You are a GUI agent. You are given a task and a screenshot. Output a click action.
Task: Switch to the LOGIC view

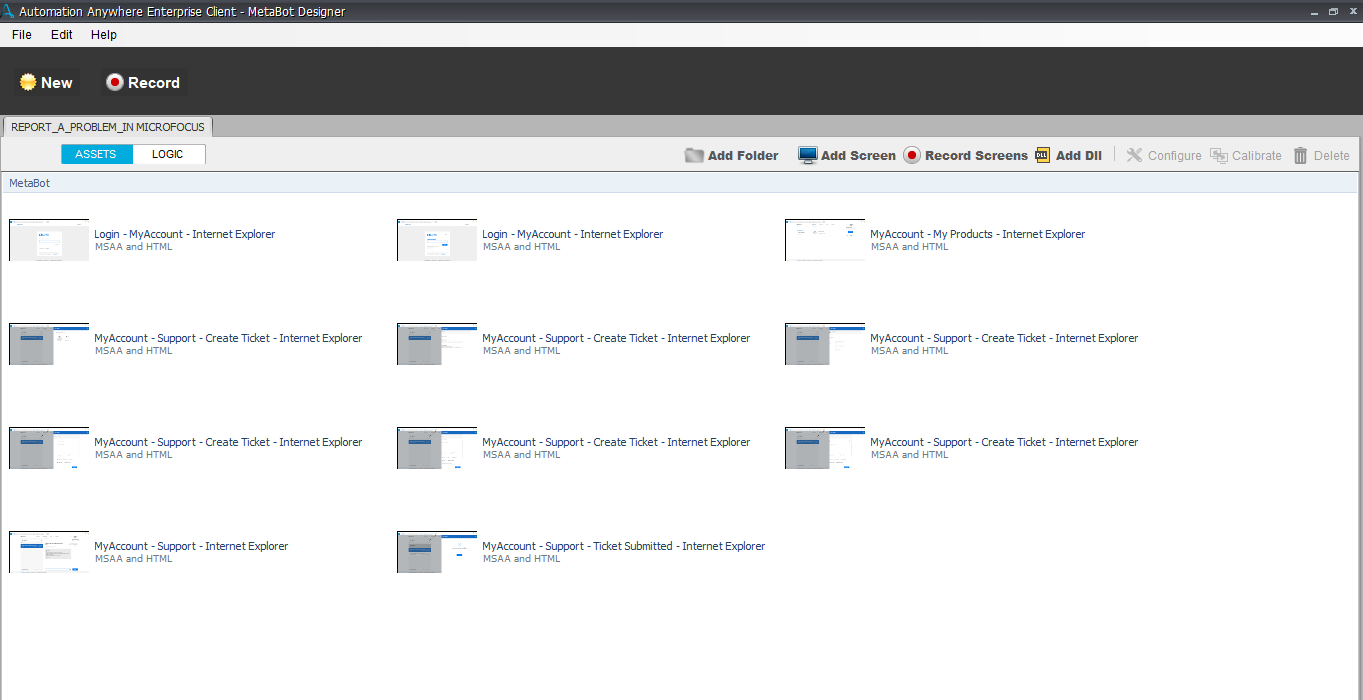(x=168, y=154)
